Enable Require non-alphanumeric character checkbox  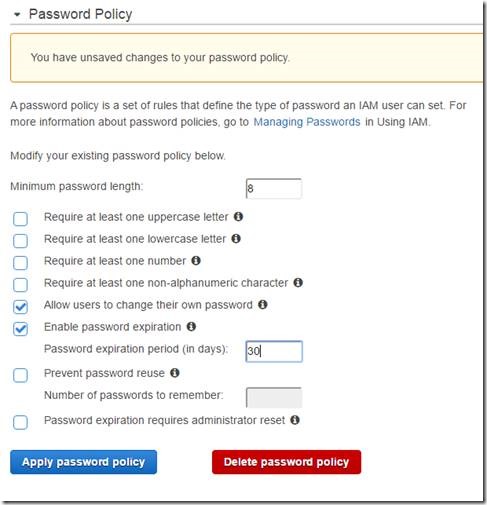tap(20, 285)
